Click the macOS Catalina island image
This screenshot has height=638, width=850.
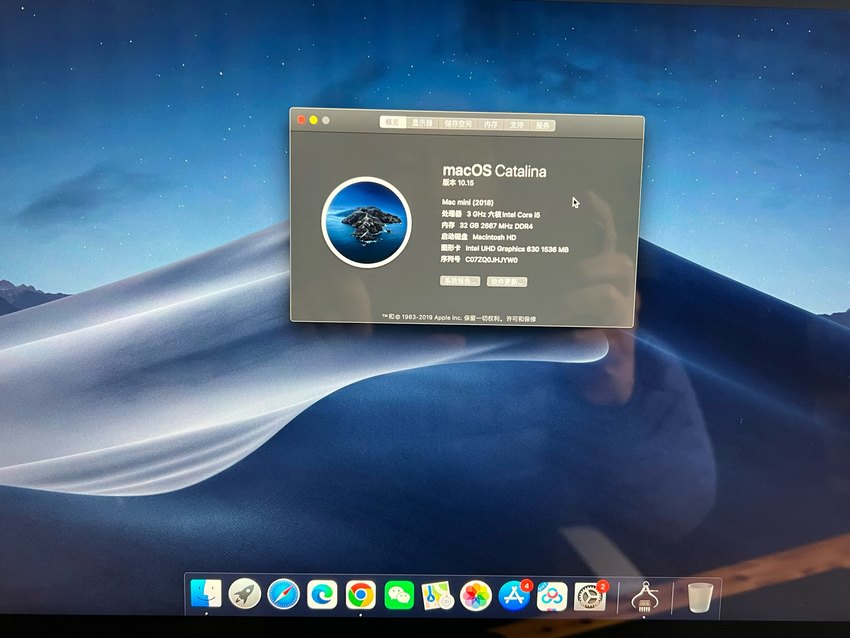click(x=366, y=222)
